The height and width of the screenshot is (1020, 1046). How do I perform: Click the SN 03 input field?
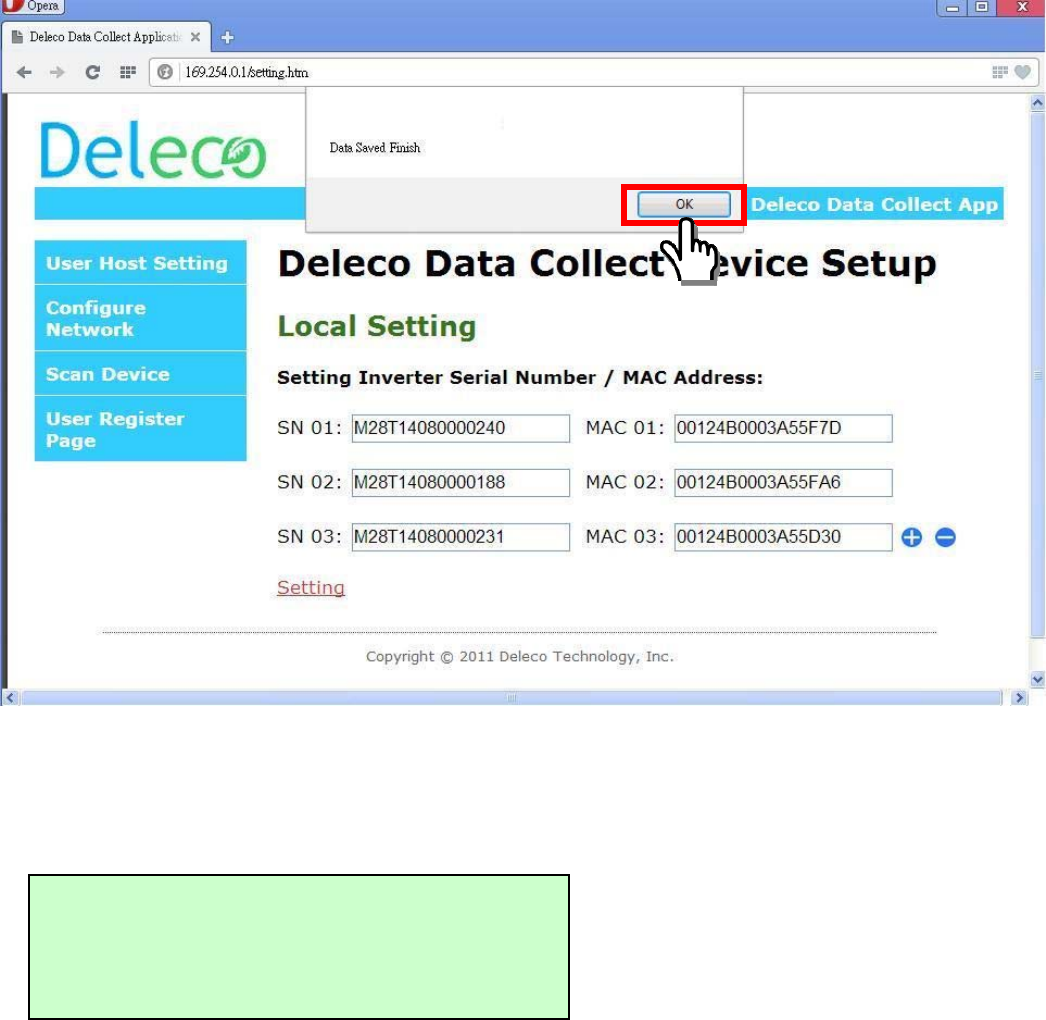pos(460,537)
